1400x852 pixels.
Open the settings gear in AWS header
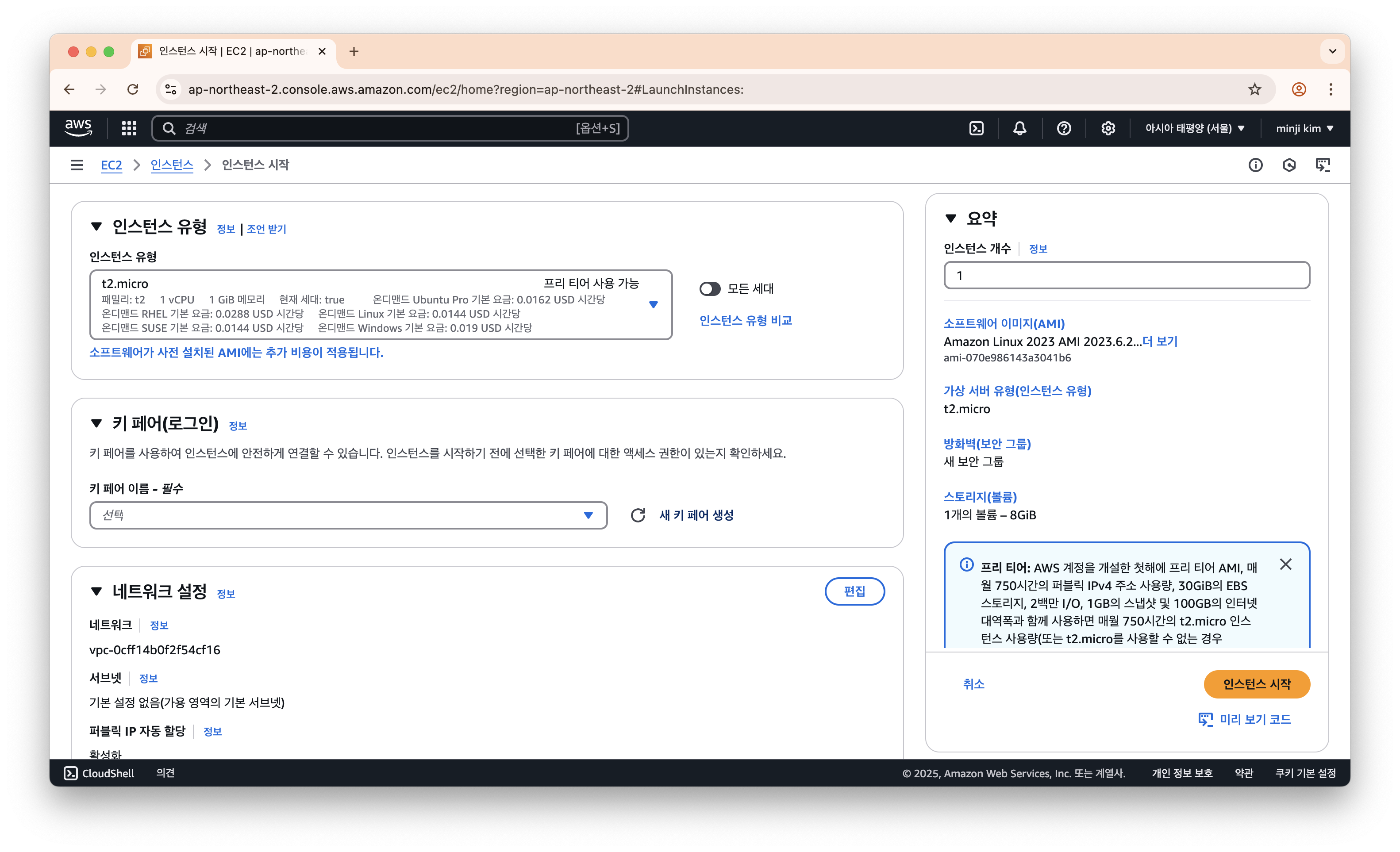pyautogui.click(x=1108, y=128)
